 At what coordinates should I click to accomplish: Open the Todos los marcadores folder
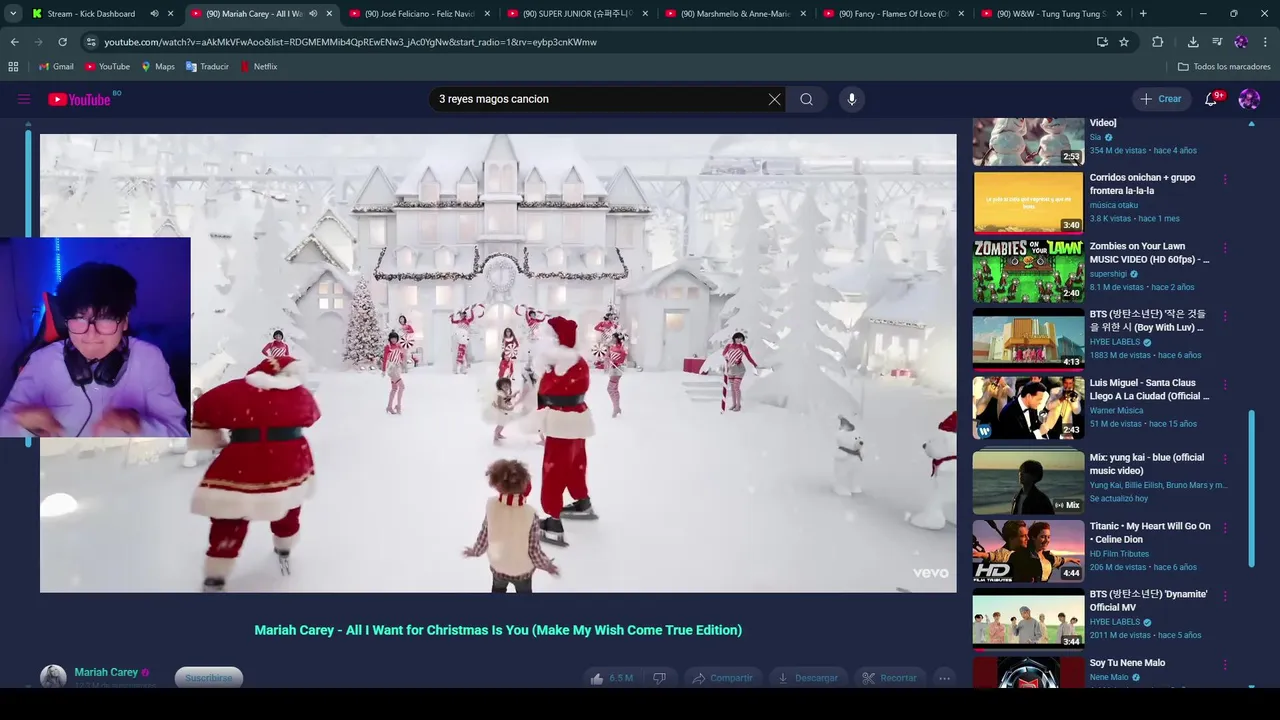(x=1224, y=66)
